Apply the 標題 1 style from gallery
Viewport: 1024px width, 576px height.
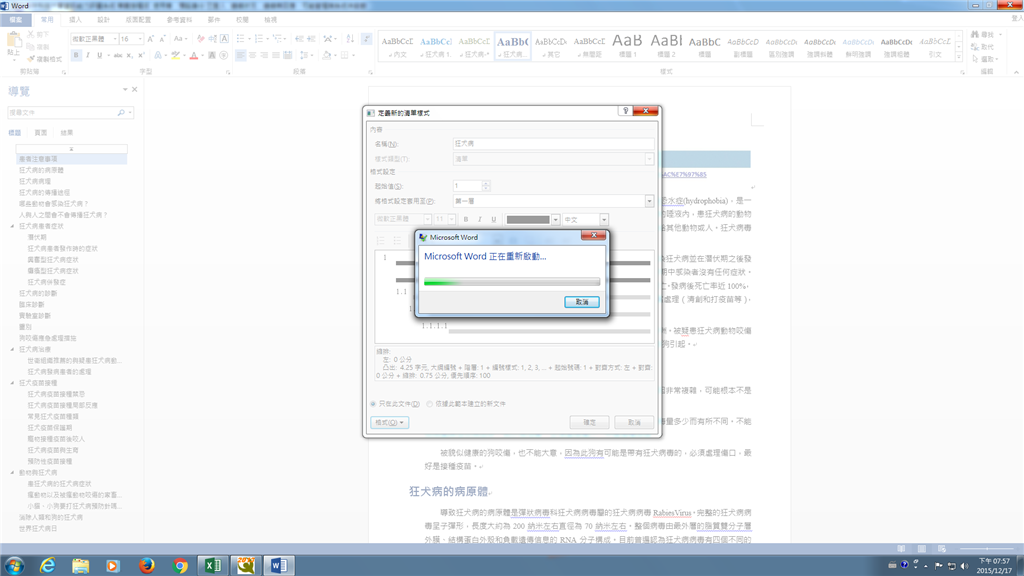pos(627,46)
